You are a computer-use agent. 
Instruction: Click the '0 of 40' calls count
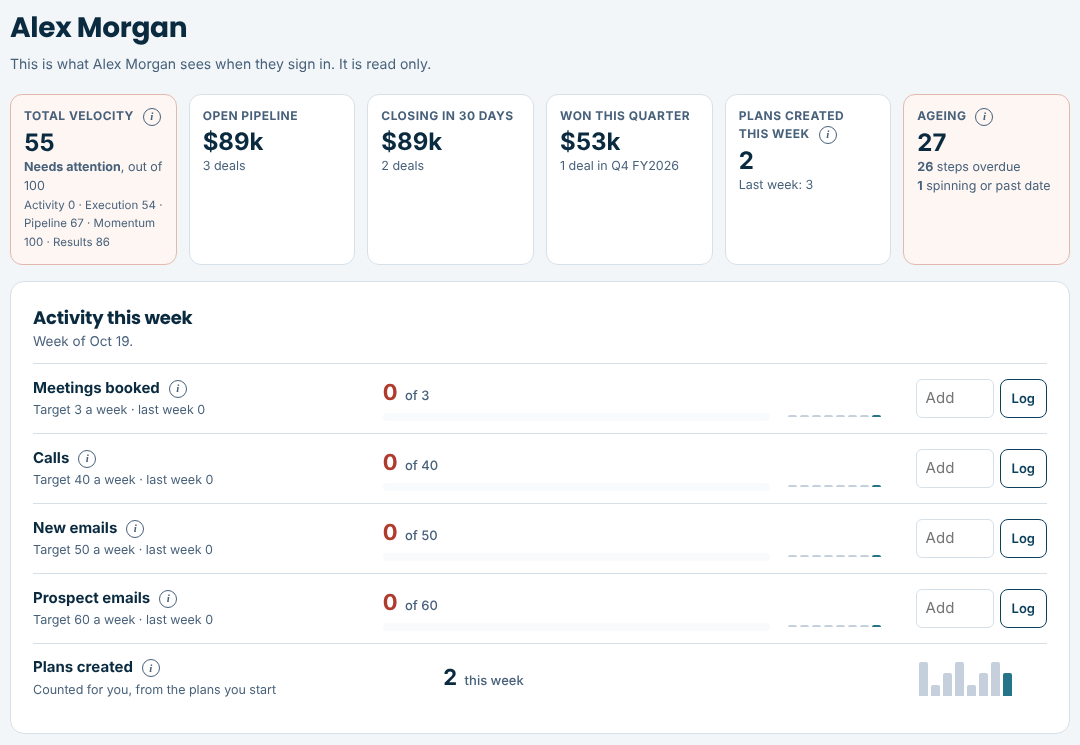[x=411, y=463]
